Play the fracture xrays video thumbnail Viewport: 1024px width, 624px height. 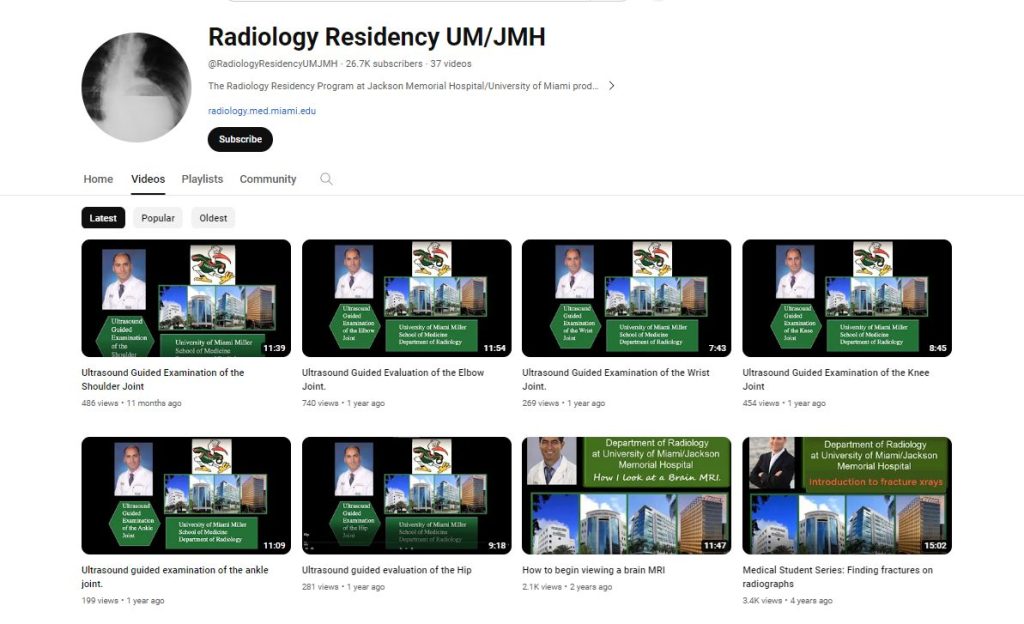[x=846, y=495]
